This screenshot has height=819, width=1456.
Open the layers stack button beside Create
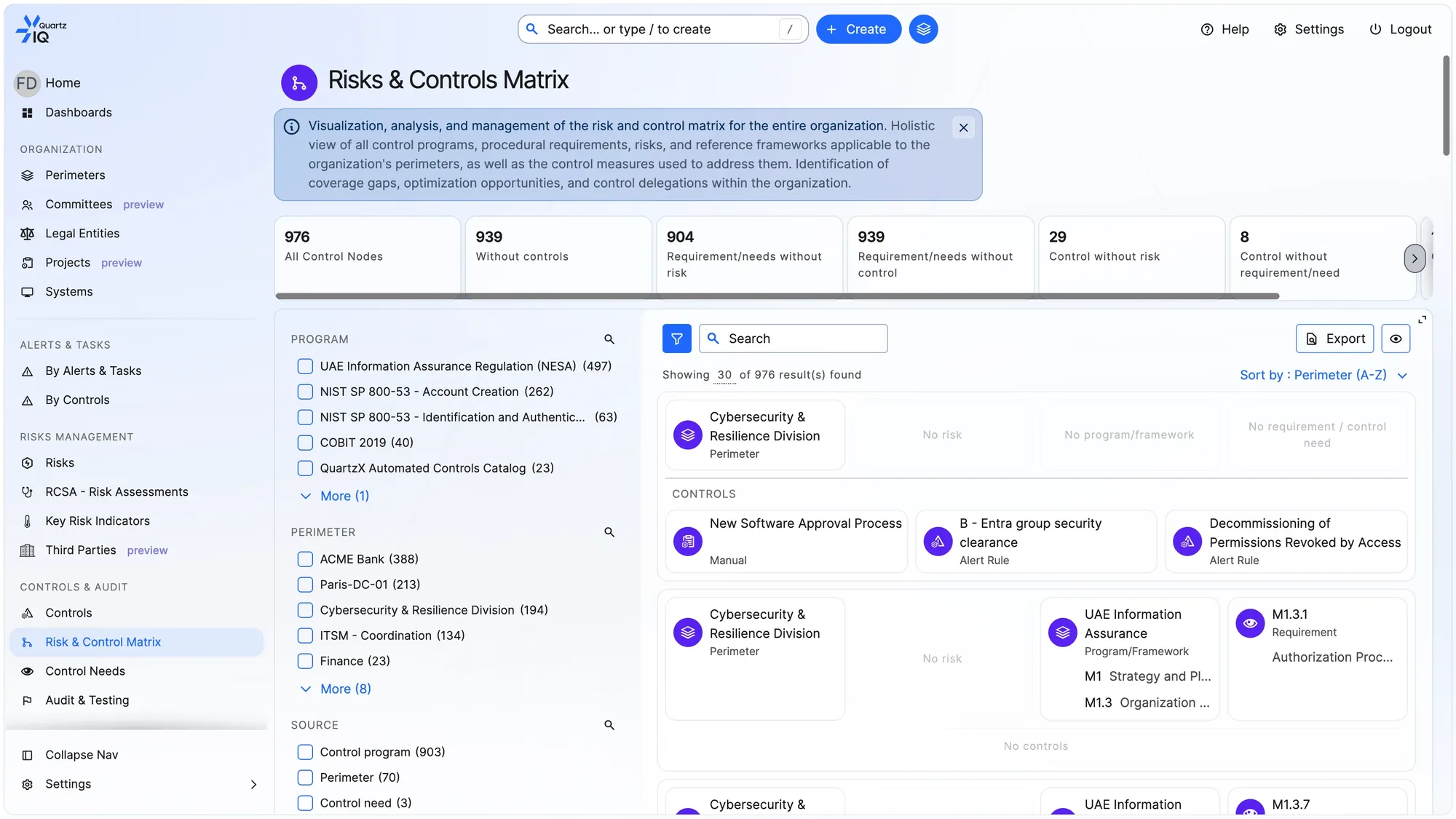coord(923,29)
